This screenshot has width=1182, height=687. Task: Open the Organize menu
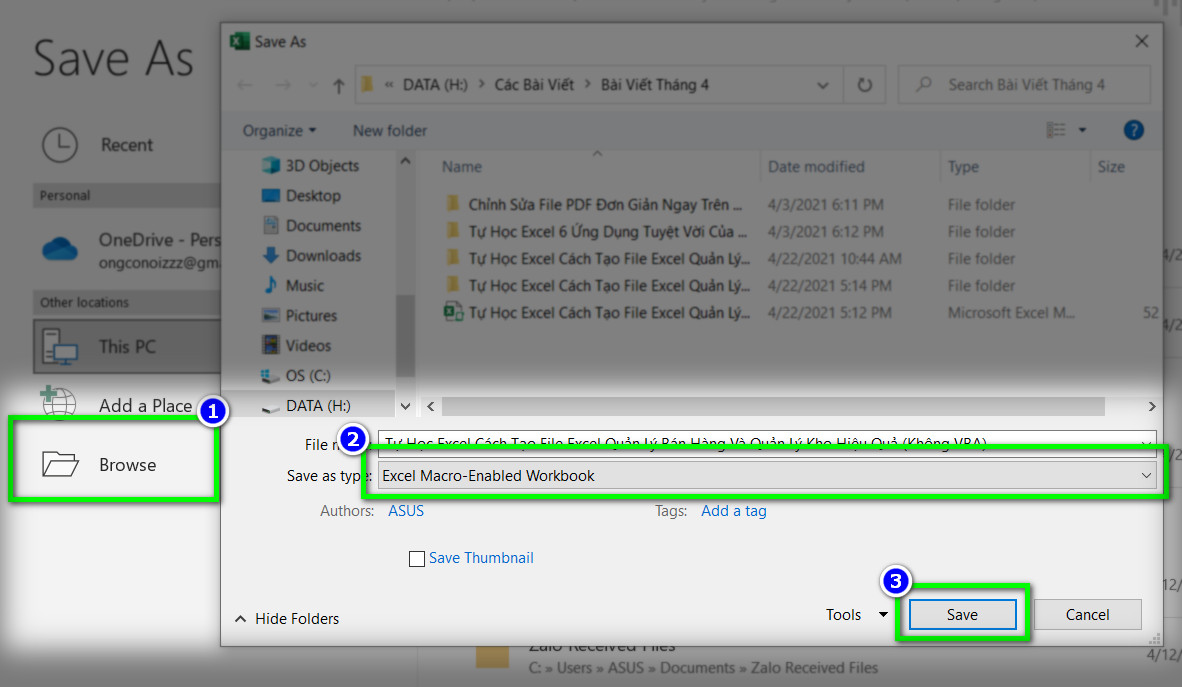279,130
